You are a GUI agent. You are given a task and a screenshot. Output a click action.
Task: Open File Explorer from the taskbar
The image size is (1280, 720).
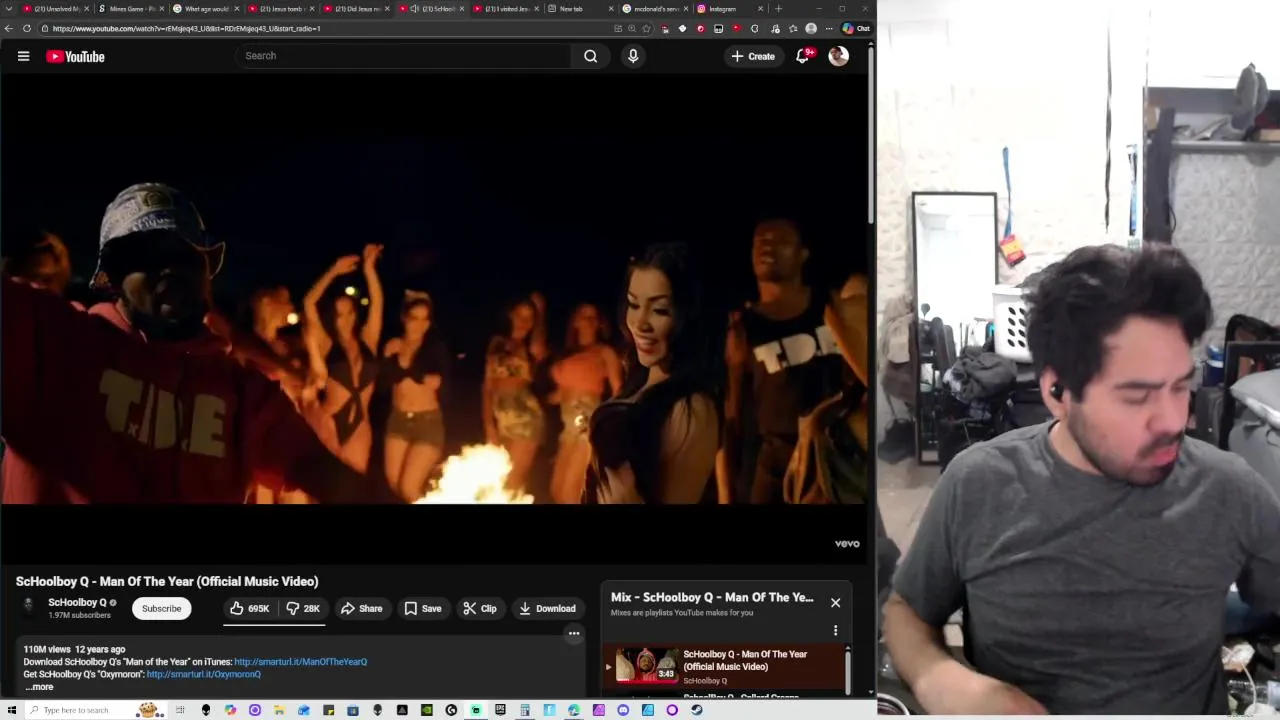click(279, 710)
